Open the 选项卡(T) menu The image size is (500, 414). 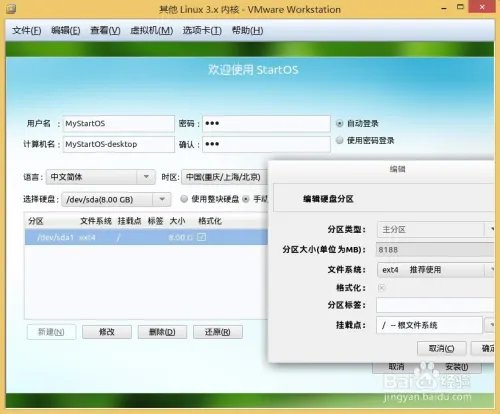[x=202, y=31]
